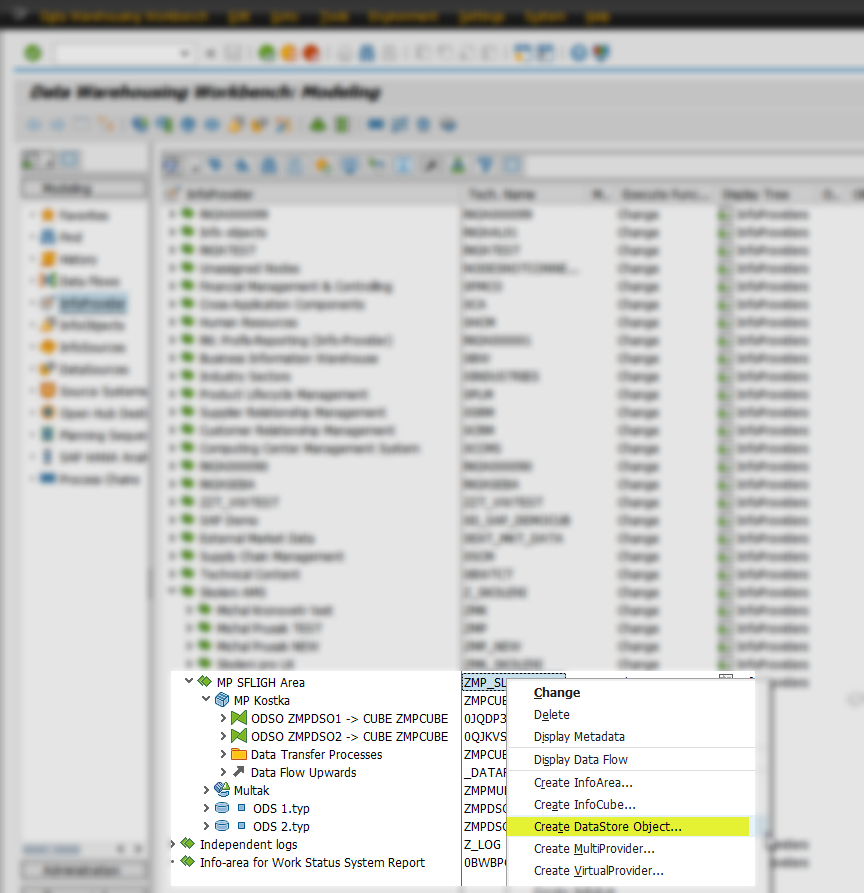Click the Independent logs InfoArea icon
864x893 pixels.
[187, 845]
